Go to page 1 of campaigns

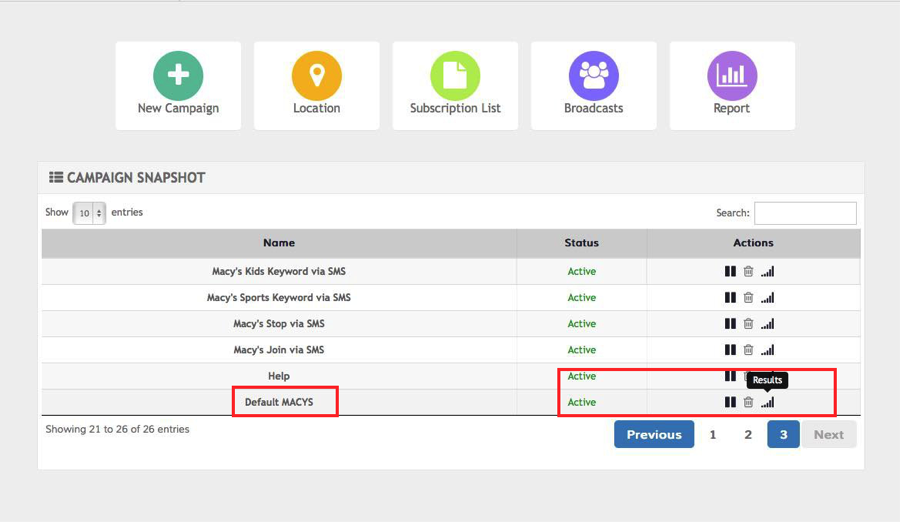pyautogui.click(x=713, y=434)
